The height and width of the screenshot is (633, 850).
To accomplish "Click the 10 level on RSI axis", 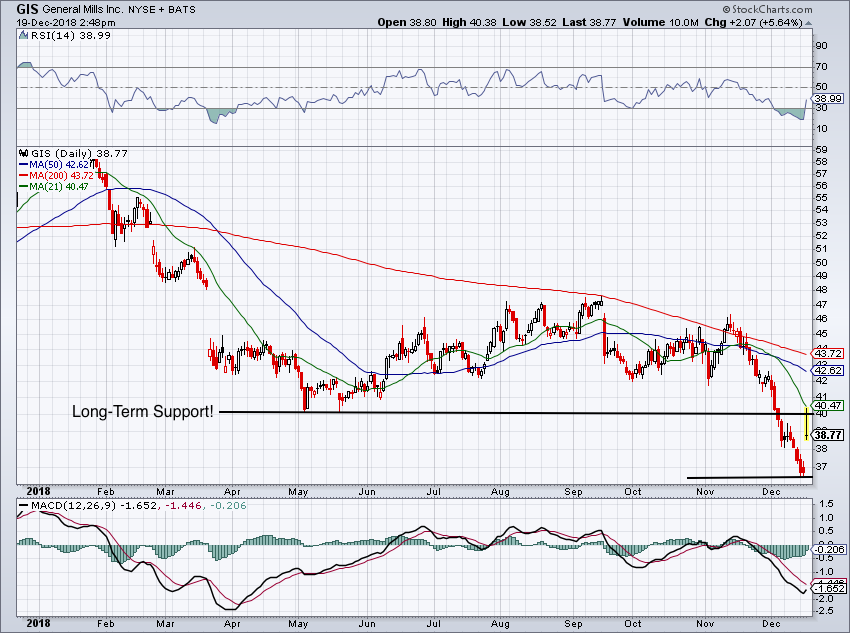I will point(821,129).
